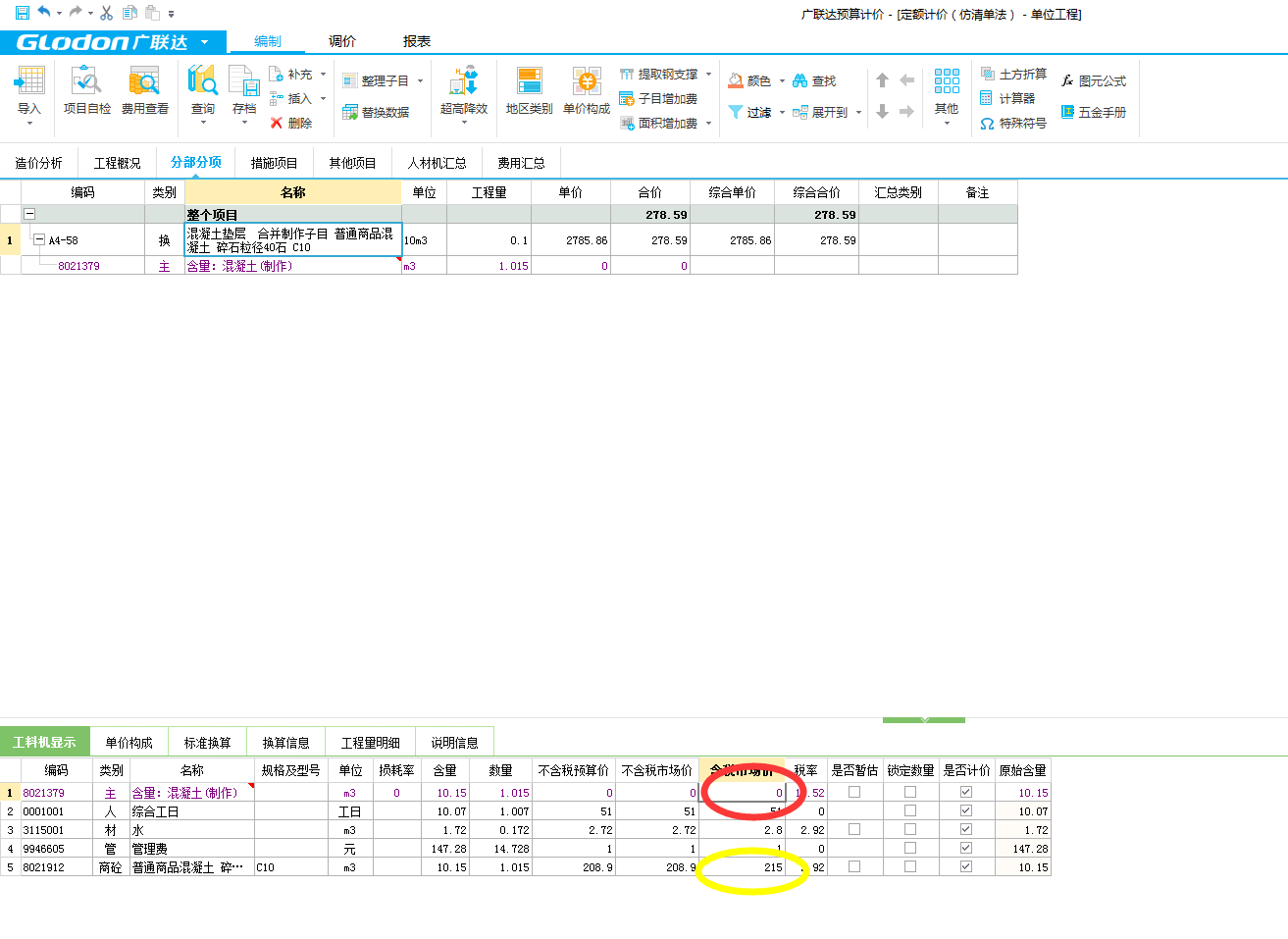Screen dimensions: 1288x939
Task: Open 土方折算 earthwork conversion
Action: point(1013,75)
